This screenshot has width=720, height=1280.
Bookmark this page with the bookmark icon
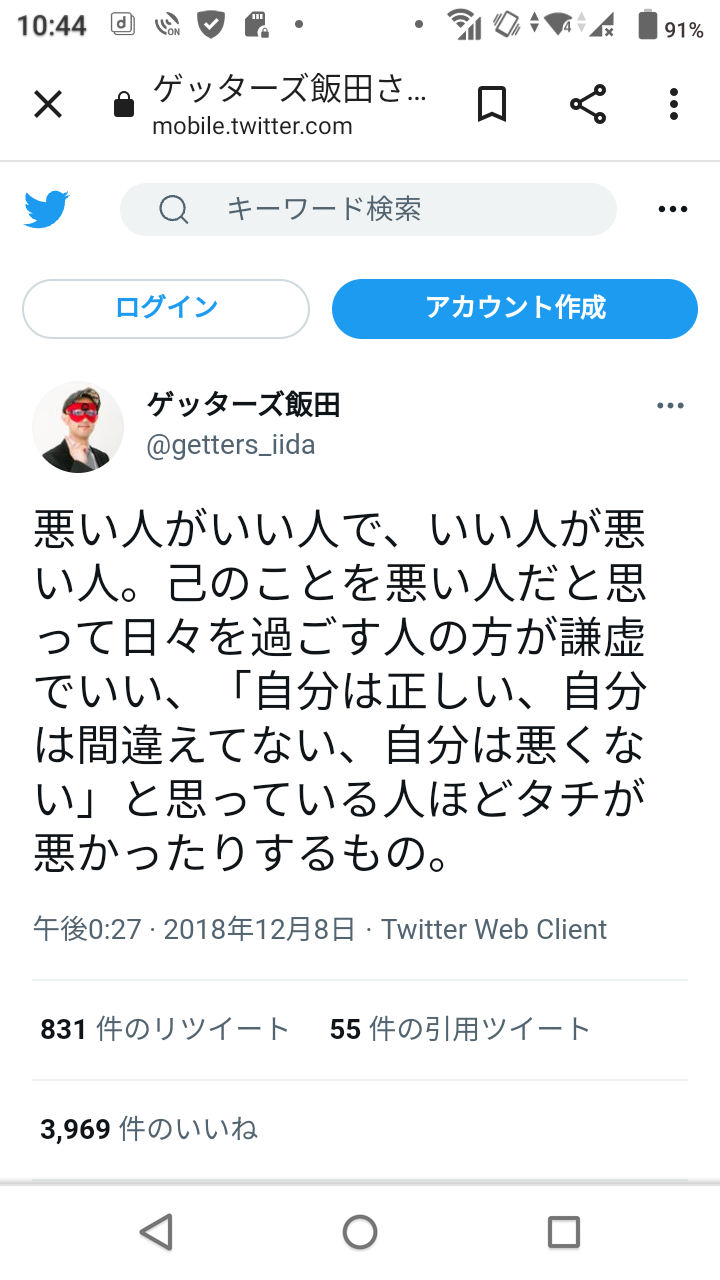point(491,104)
